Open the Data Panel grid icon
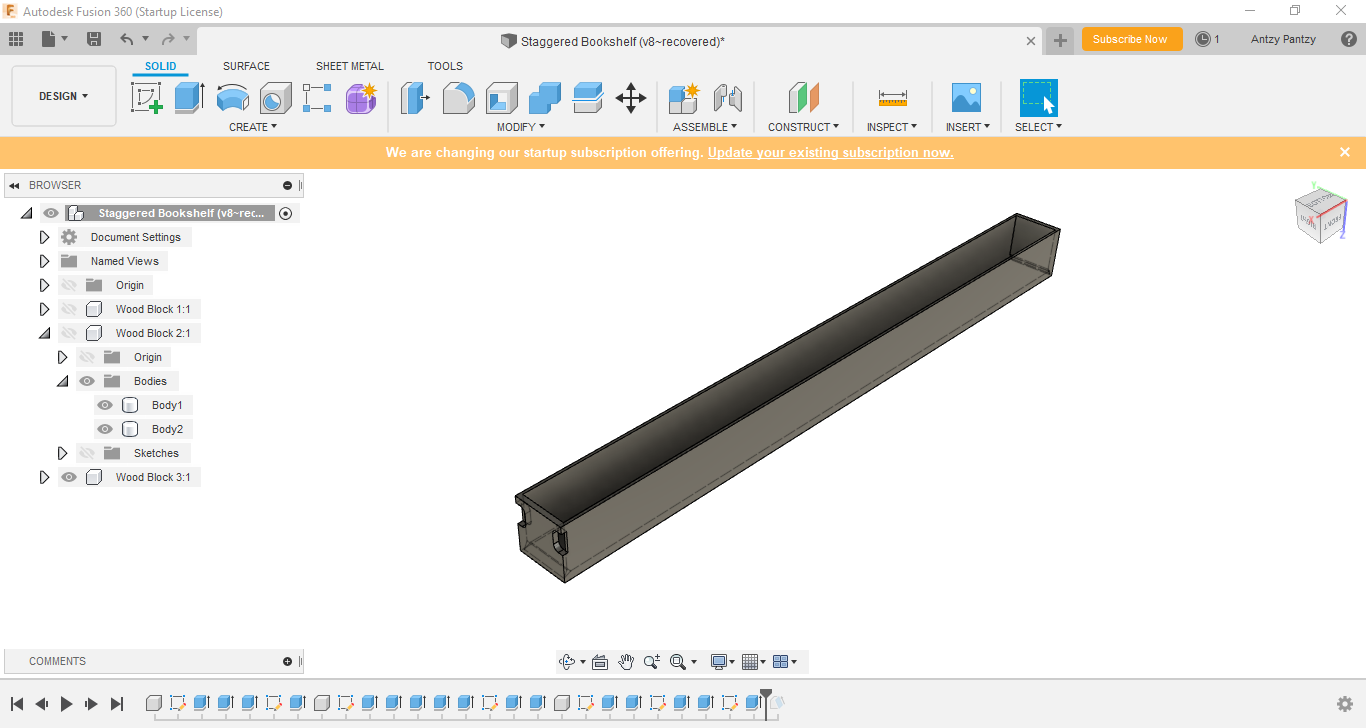 [16, 39]
